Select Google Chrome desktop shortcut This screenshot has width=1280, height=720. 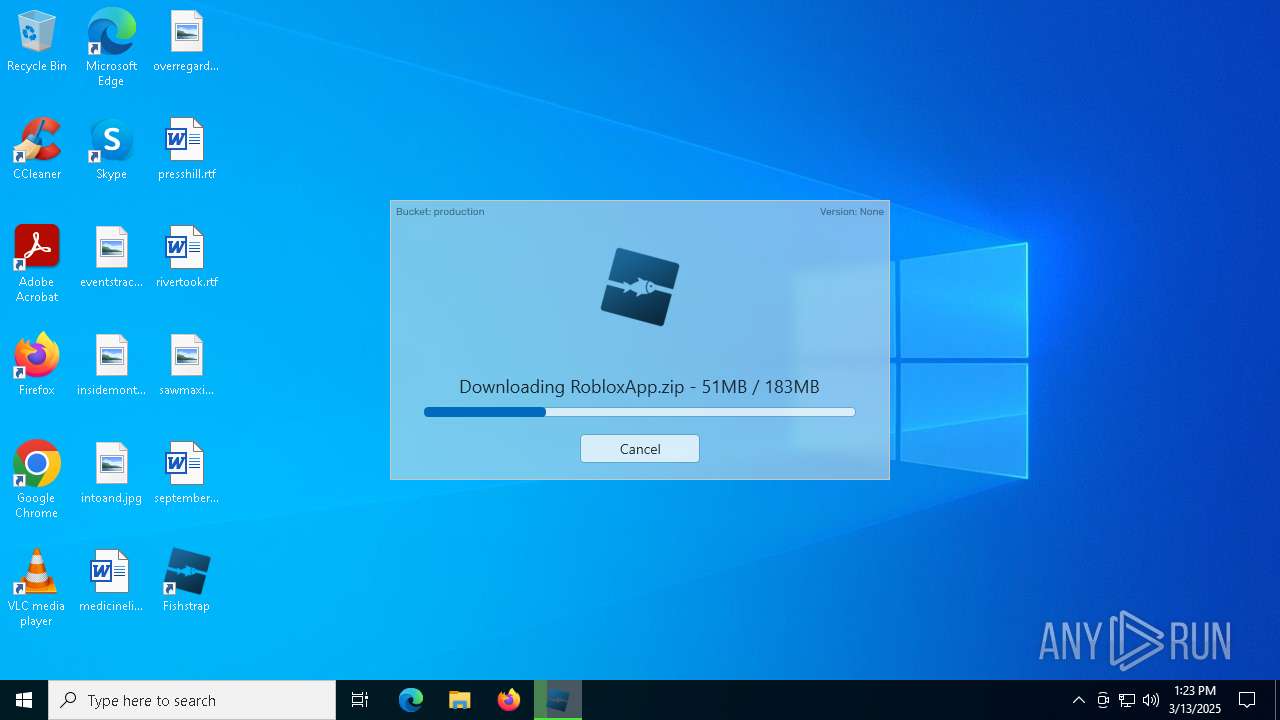[37, 480]
